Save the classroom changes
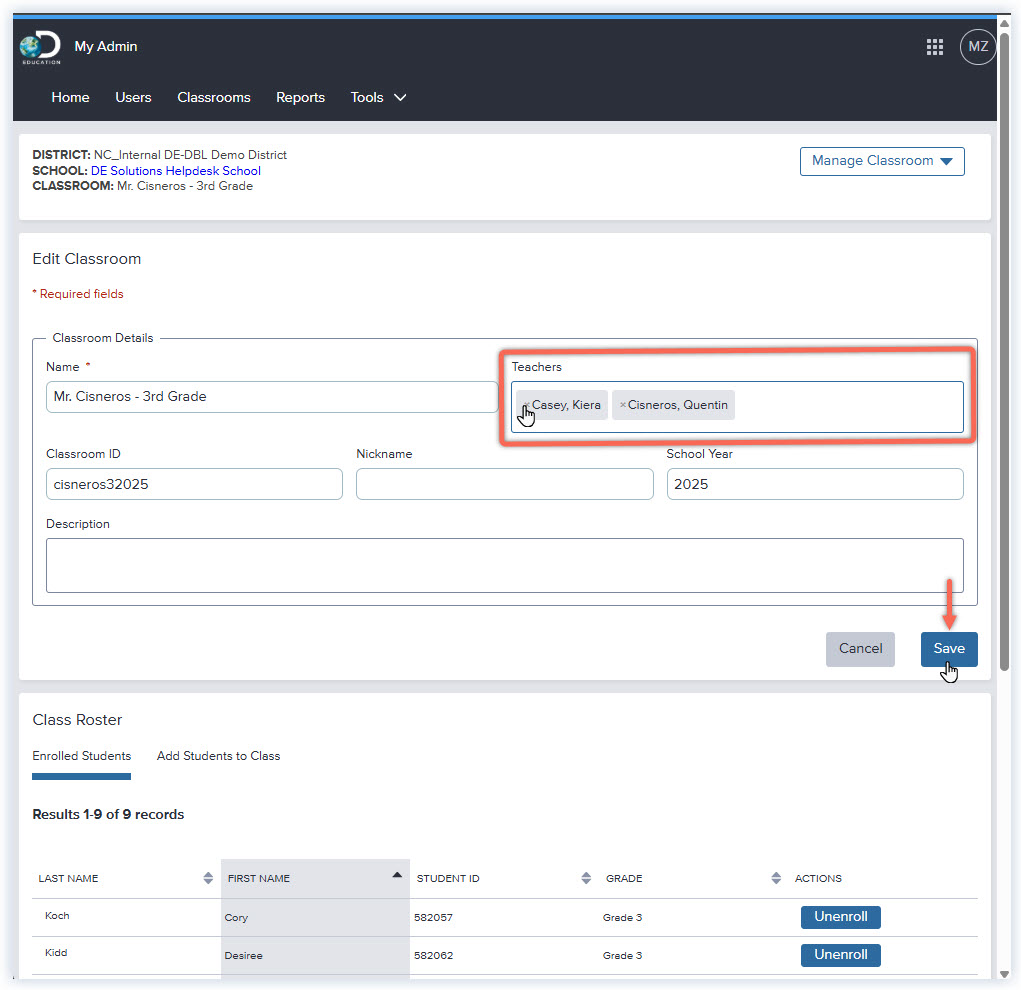Viewport: 1021px width, 990px height. pos(948,648)
